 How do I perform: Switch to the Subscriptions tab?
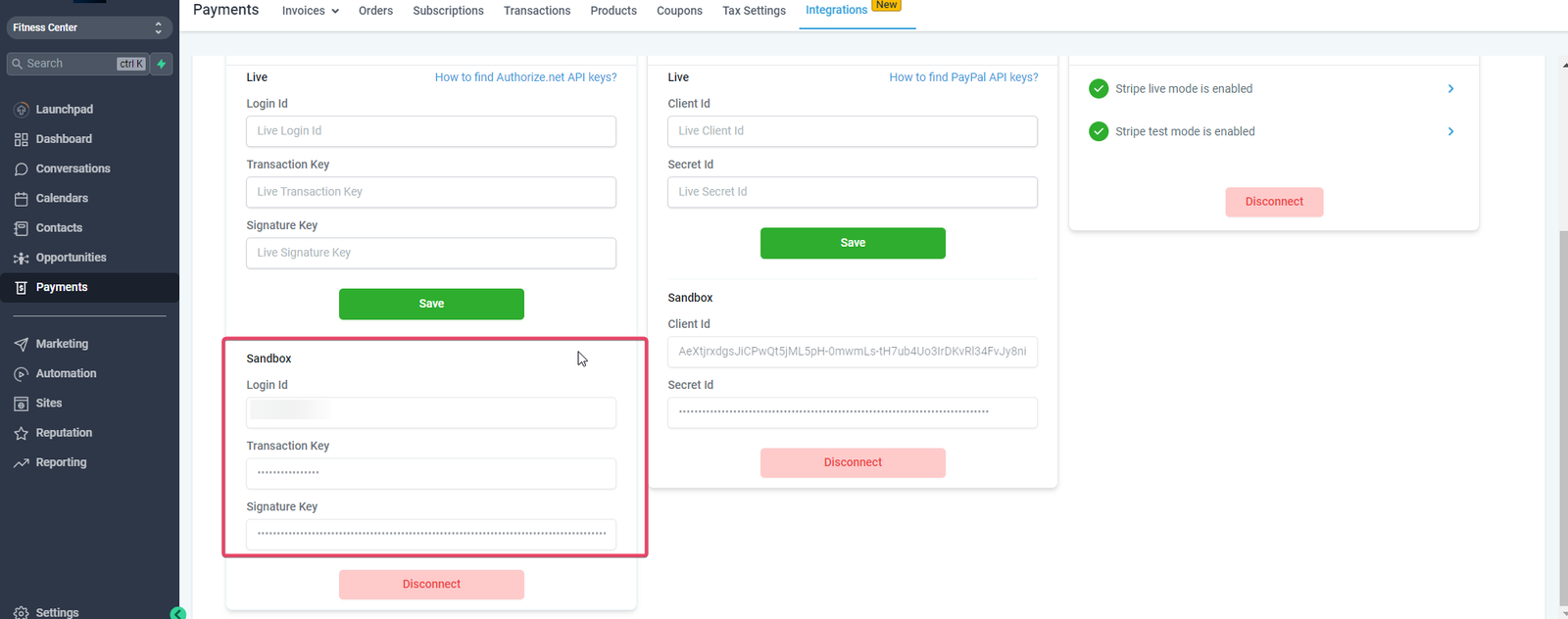(448, 11)
